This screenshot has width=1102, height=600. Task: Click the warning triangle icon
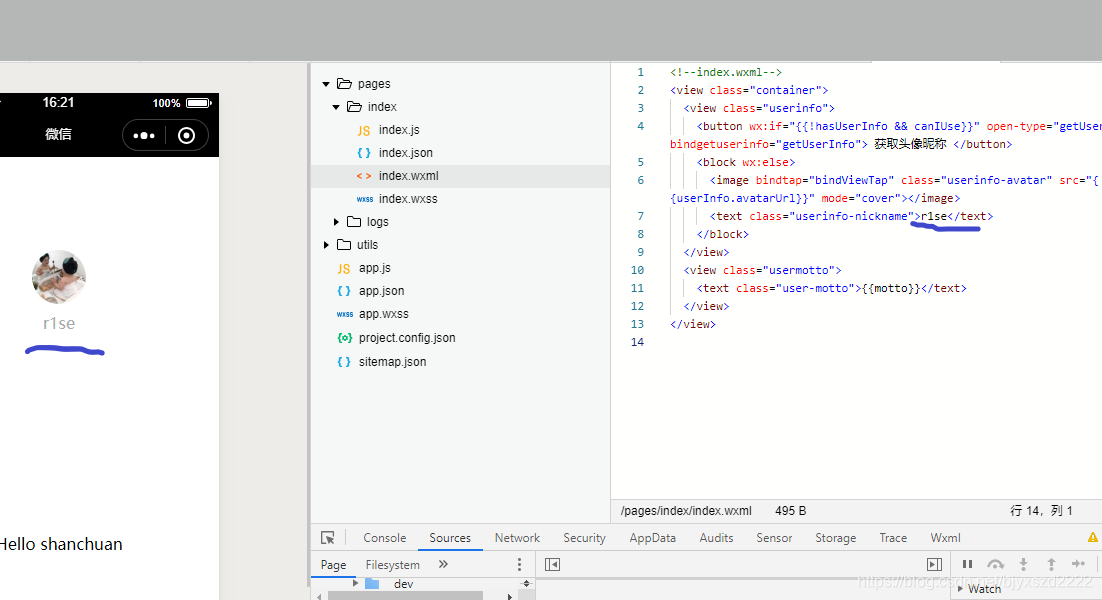coord(1093,537)
